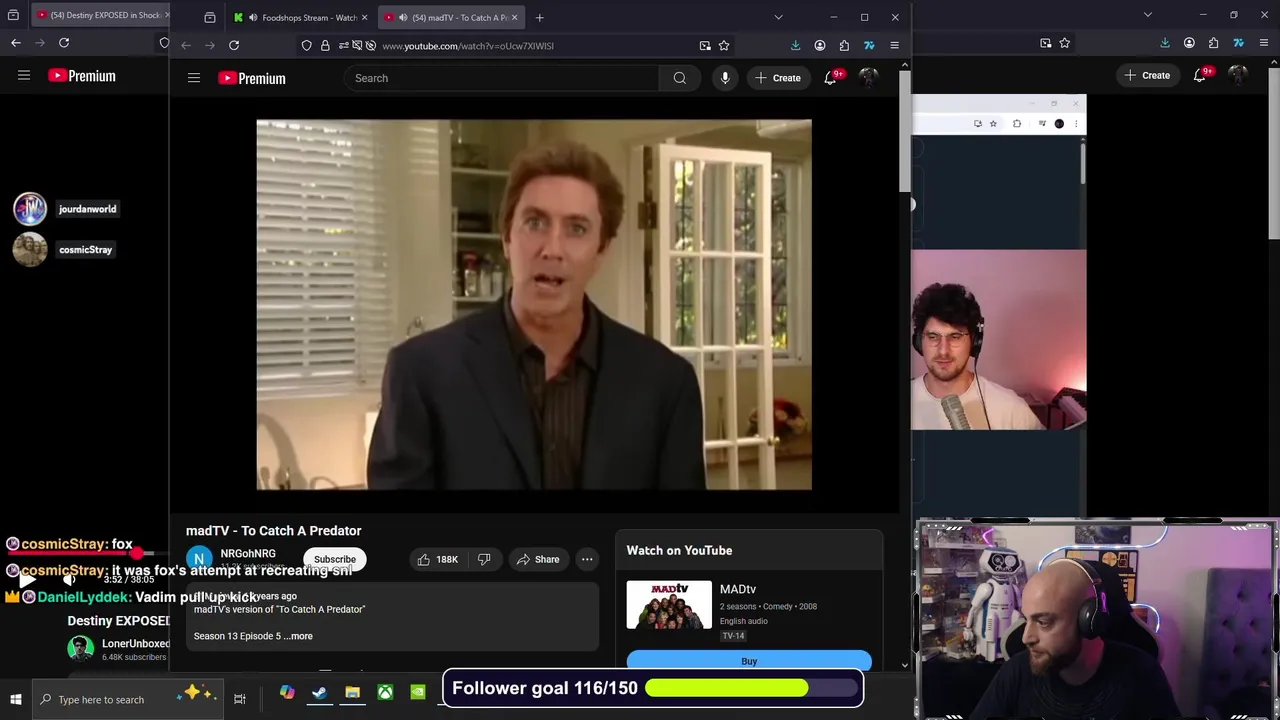Click the YouTube search magnifier button
The image size is (1280, 720).
(679, 78)
